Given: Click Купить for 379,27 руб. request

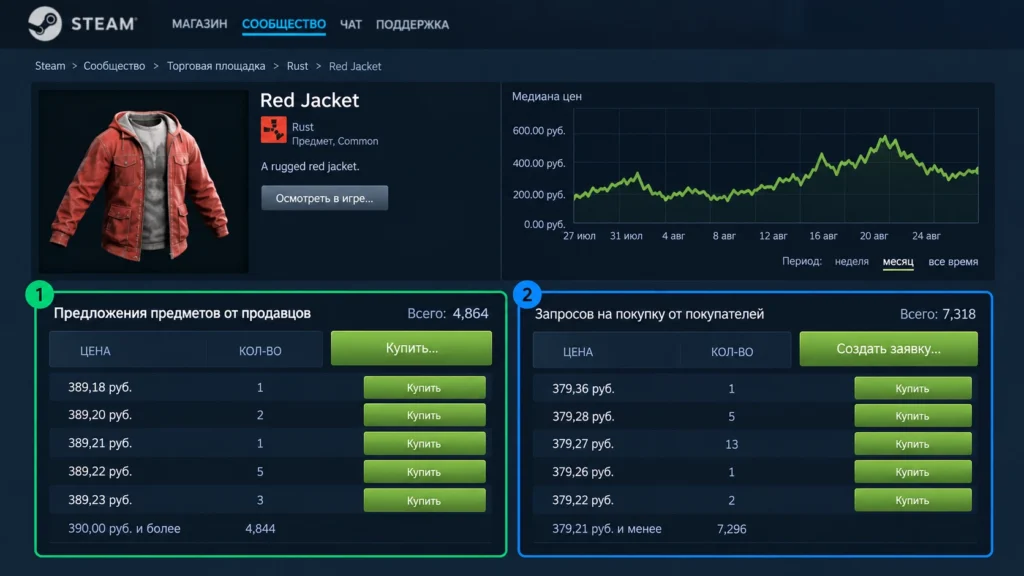Looking at the screenshot, I should [912, 444].
